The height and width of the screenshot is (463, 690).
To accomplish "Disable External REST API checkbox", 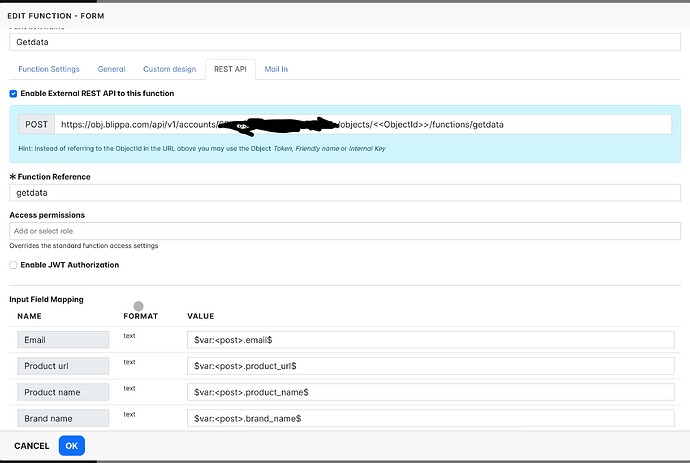I will [x=13, y=93].
